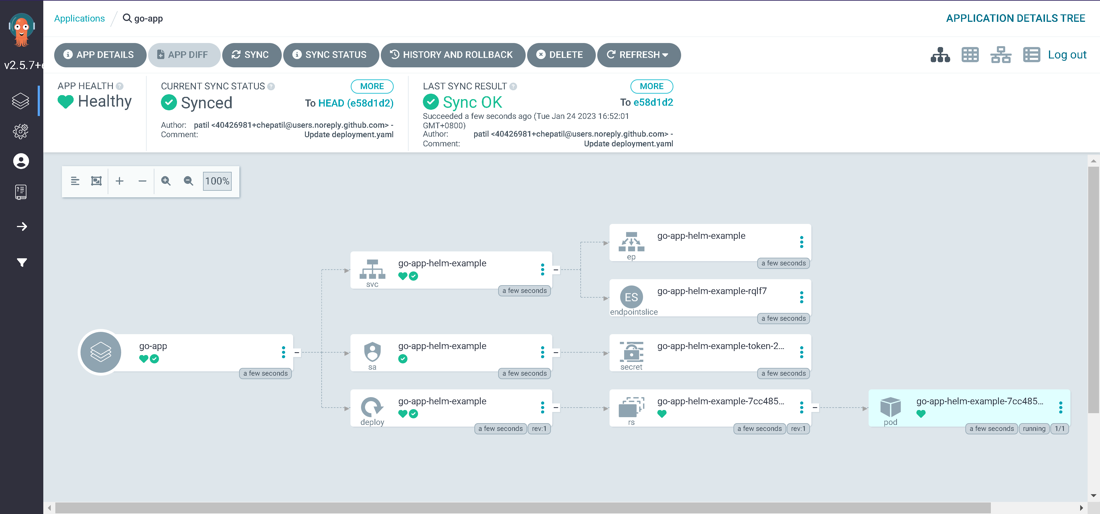Open three-dot menu on secret node

coord(801,353)
